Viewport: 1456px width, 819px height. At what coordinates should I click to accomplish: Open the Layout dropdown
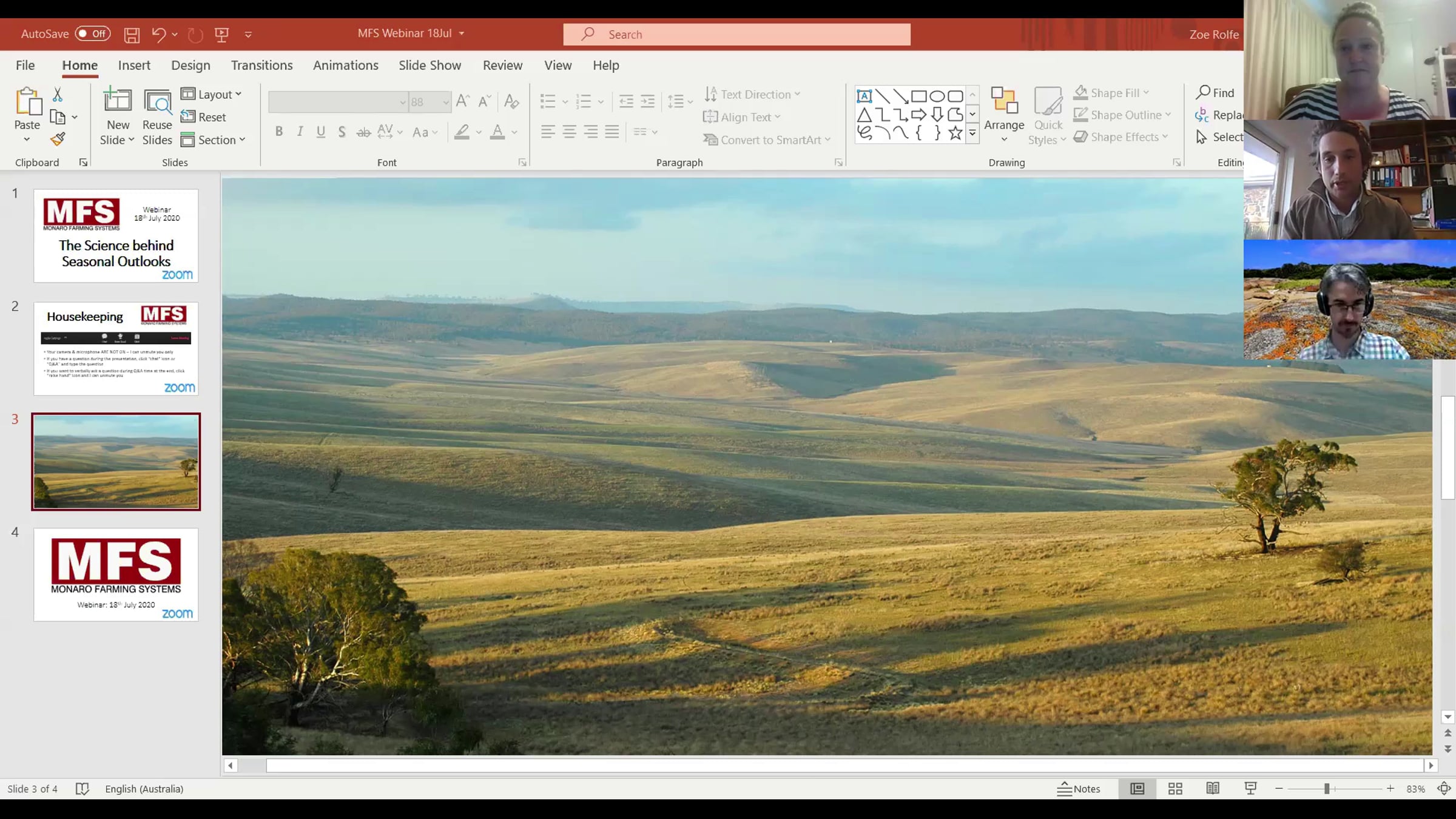[212, 94]
